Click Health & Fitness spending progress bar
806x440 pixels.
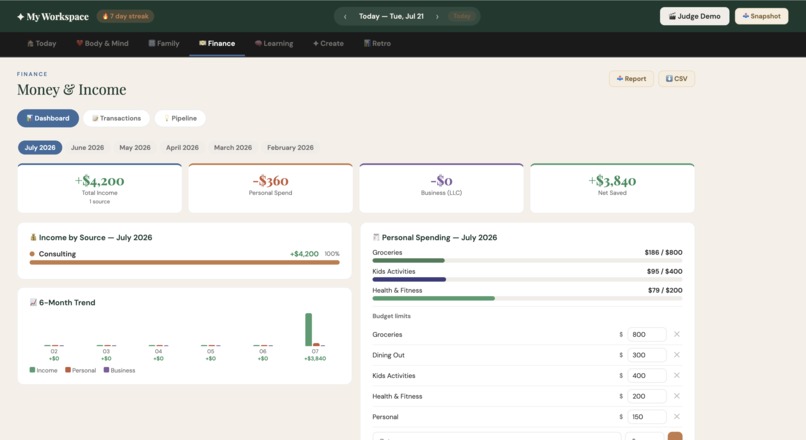tap(527, 298)
